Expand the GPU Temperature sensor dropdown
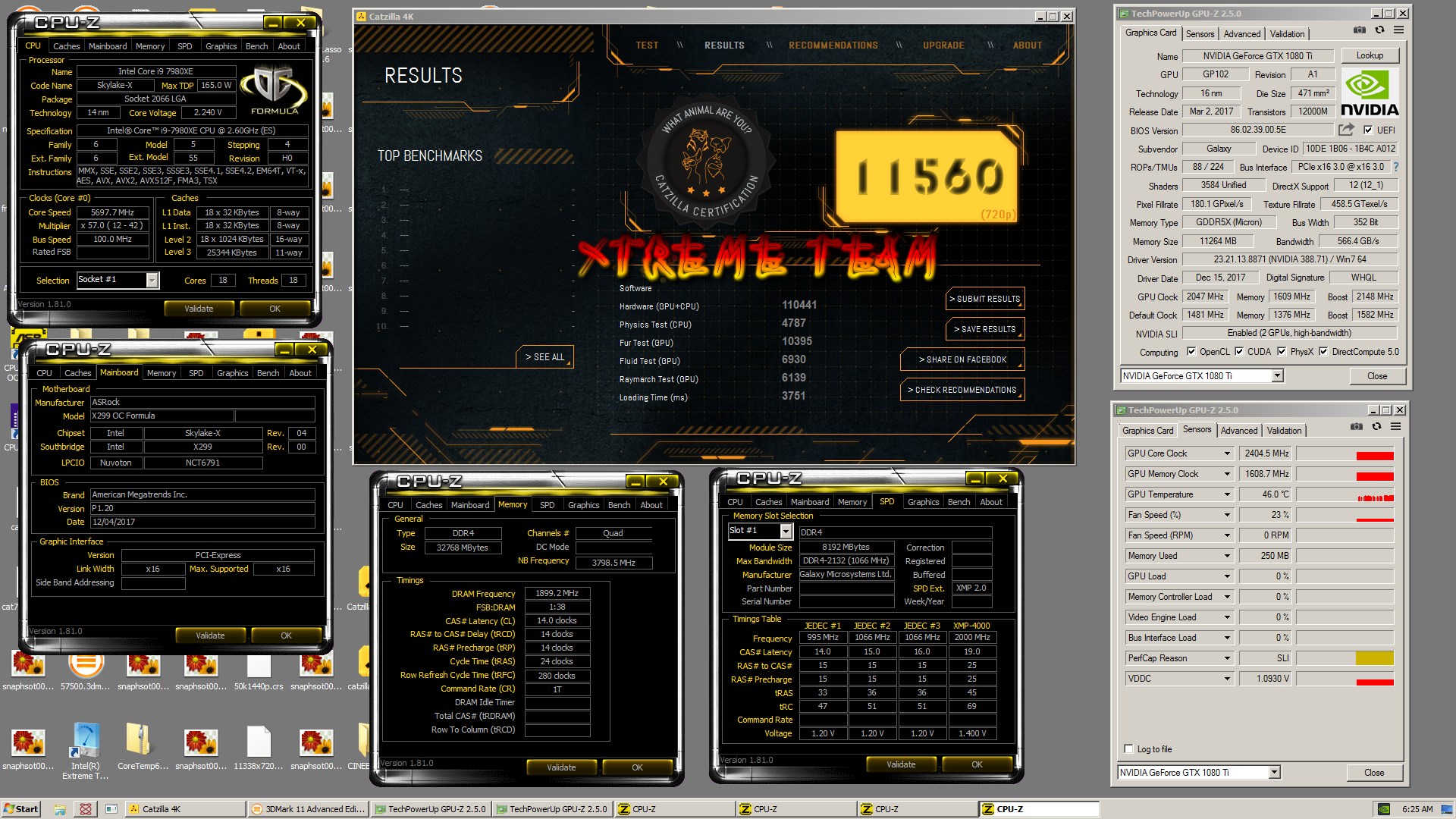This screenshot has width=1456, height=819. click(1227, 494)
